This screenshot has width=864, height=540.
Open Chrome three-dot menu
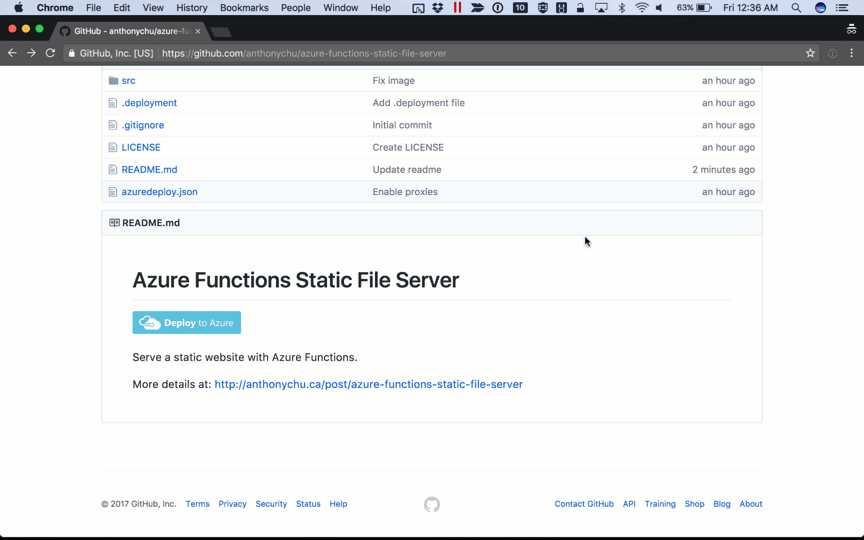[x=851, y=53]
